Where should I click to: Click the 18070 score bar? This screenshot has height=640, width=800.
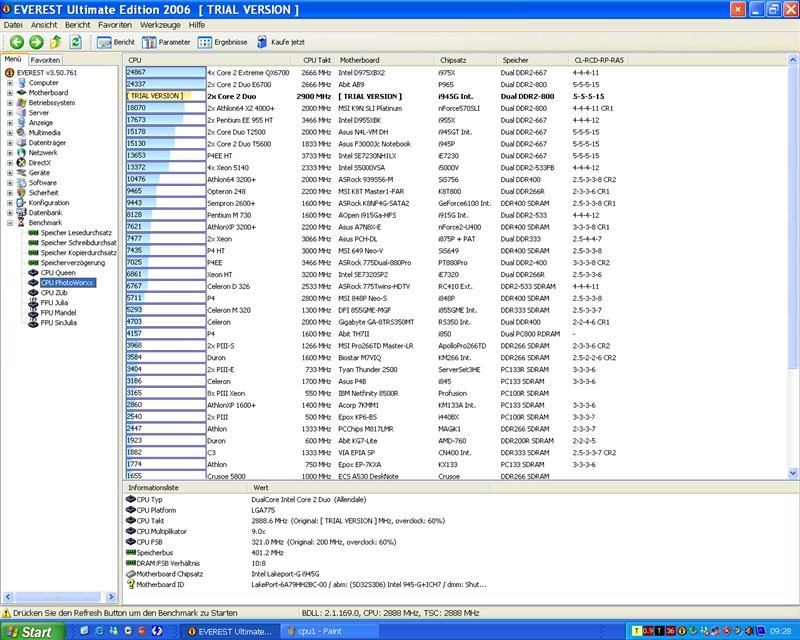coord(166,108)
